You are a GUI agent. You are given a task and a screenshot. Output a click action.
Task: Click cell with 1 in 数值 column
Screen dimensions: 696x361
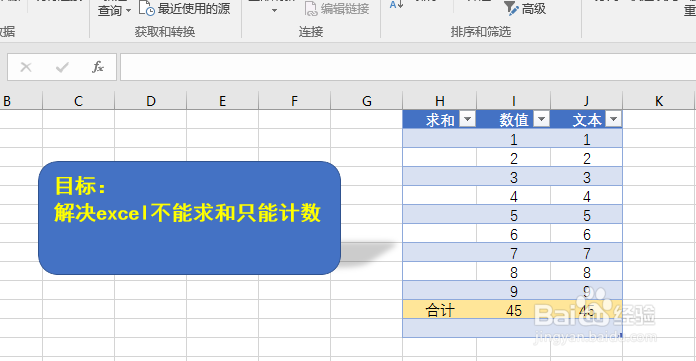(x=514, y=139)
